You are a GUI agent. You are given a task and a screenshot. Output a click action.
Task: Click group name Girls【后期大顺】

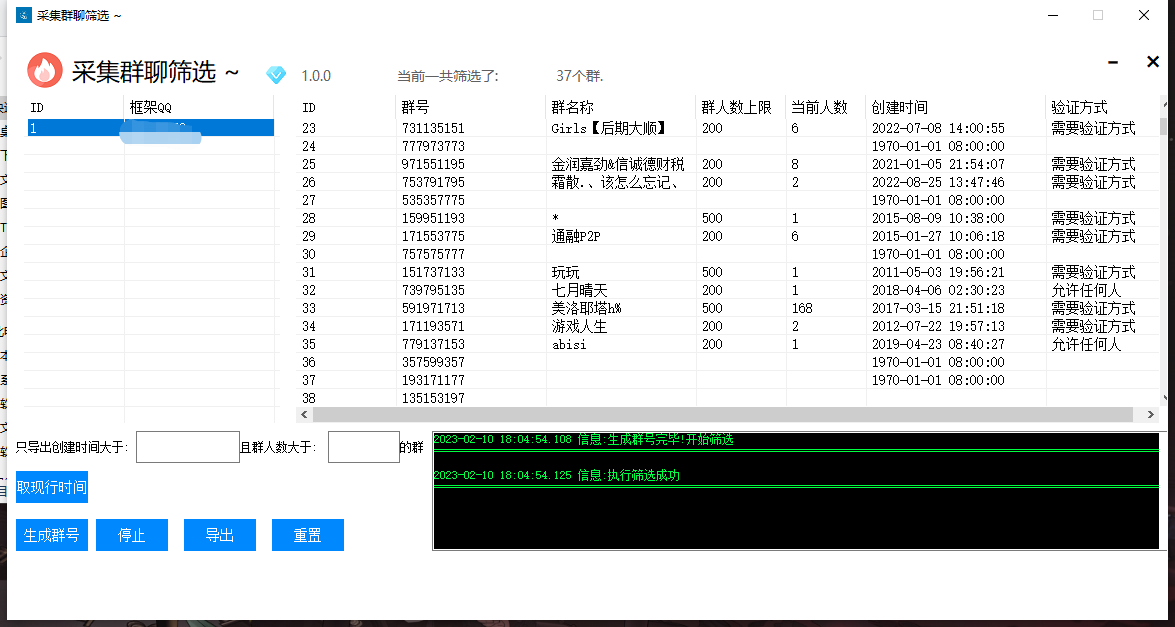coord(608,128)
